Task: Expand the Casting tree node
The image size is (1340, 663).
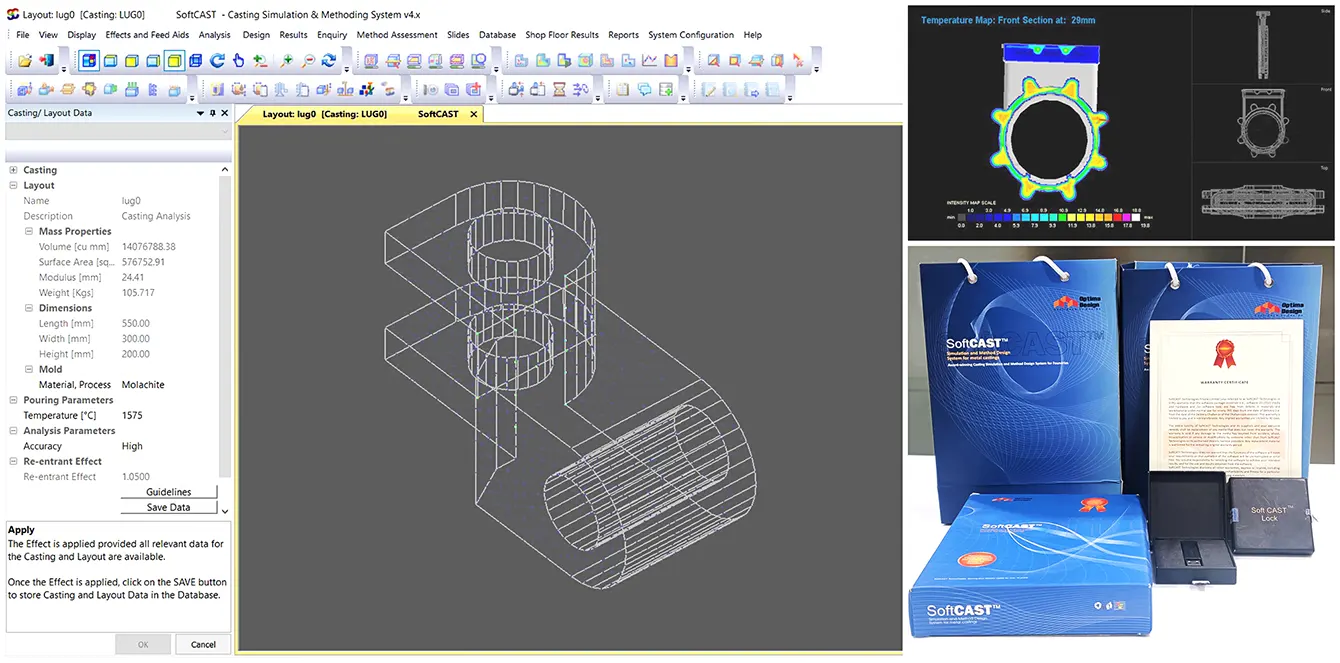Action: 13,170
